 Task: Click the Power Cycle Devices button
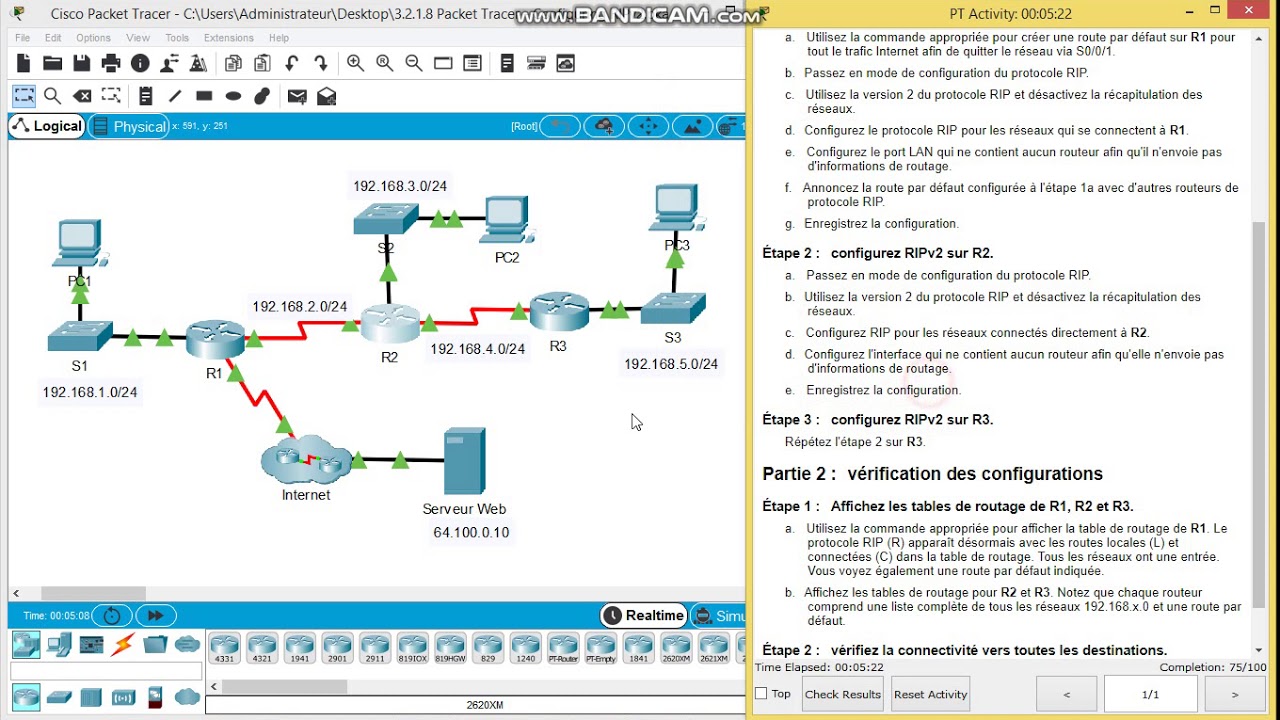[x=112, y=616]
